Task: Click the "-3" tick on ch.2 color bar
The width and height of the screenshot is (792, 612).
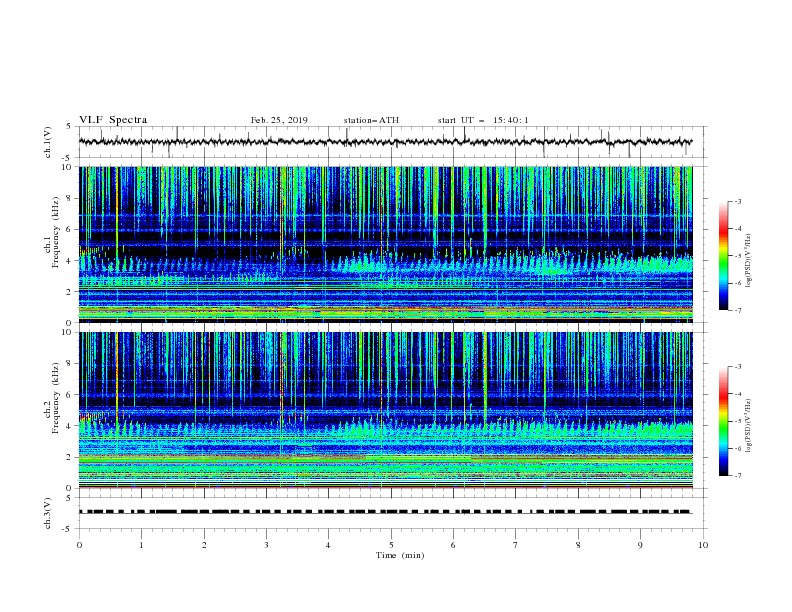Action: [737, 367]
